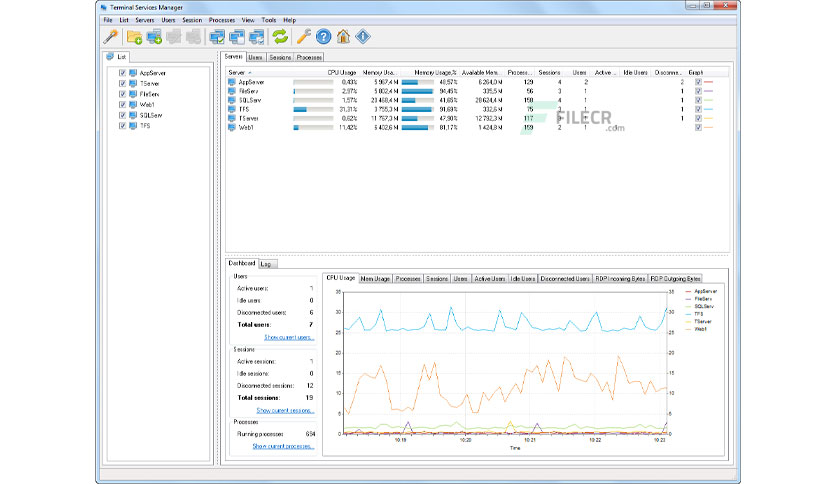Viewport: 836px width, 484px height.
Task: Click AppServer red graph color line swatch
Action: tap(709, 82)
